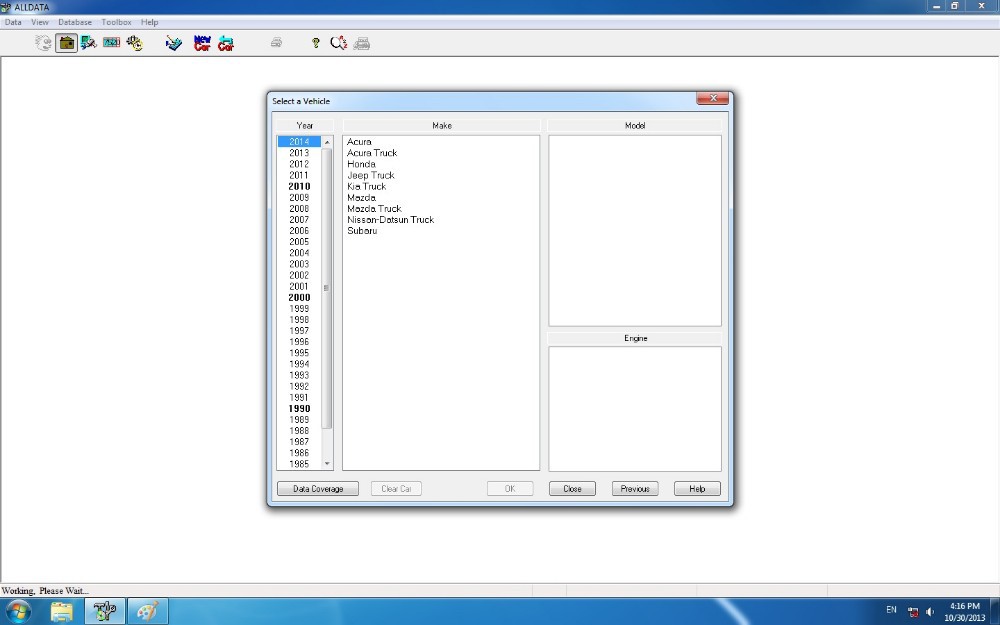Image resolution: width=1000 pixels, height=625 pixels.
Task: Click Year list scroll up arrow
Action: pyautogui.click(x=327, y=142)
